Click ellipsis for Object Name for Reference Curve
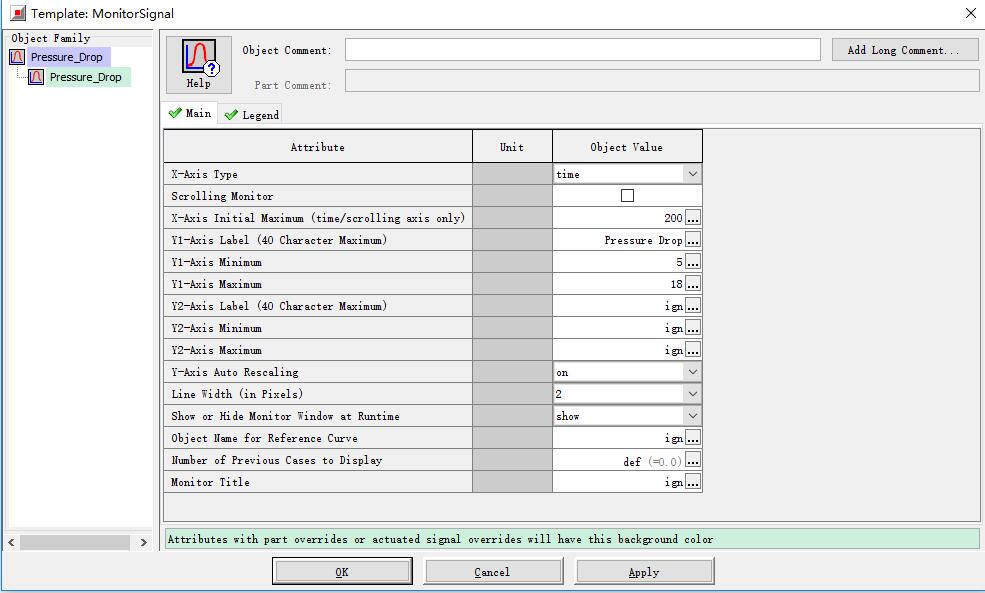Viewport: 985px width, 593px height. [693, 438]
